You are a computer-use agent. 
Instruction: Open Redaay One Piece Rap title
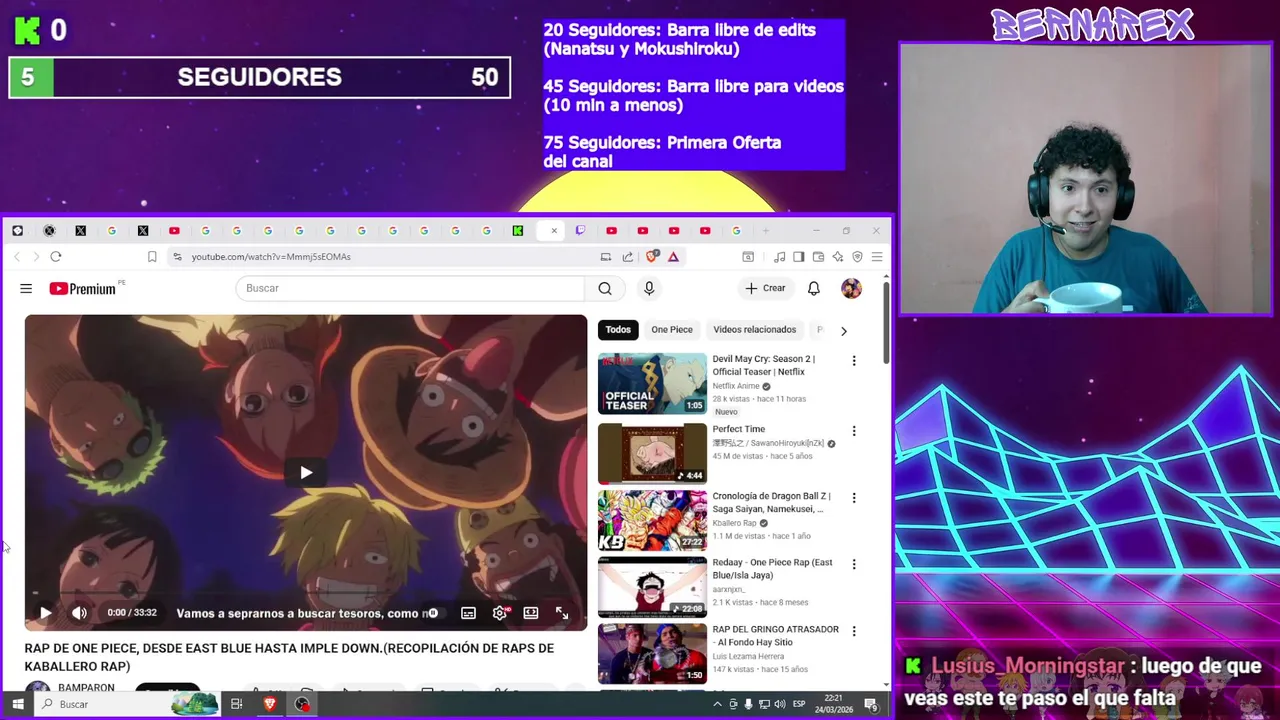coord(772,568)
